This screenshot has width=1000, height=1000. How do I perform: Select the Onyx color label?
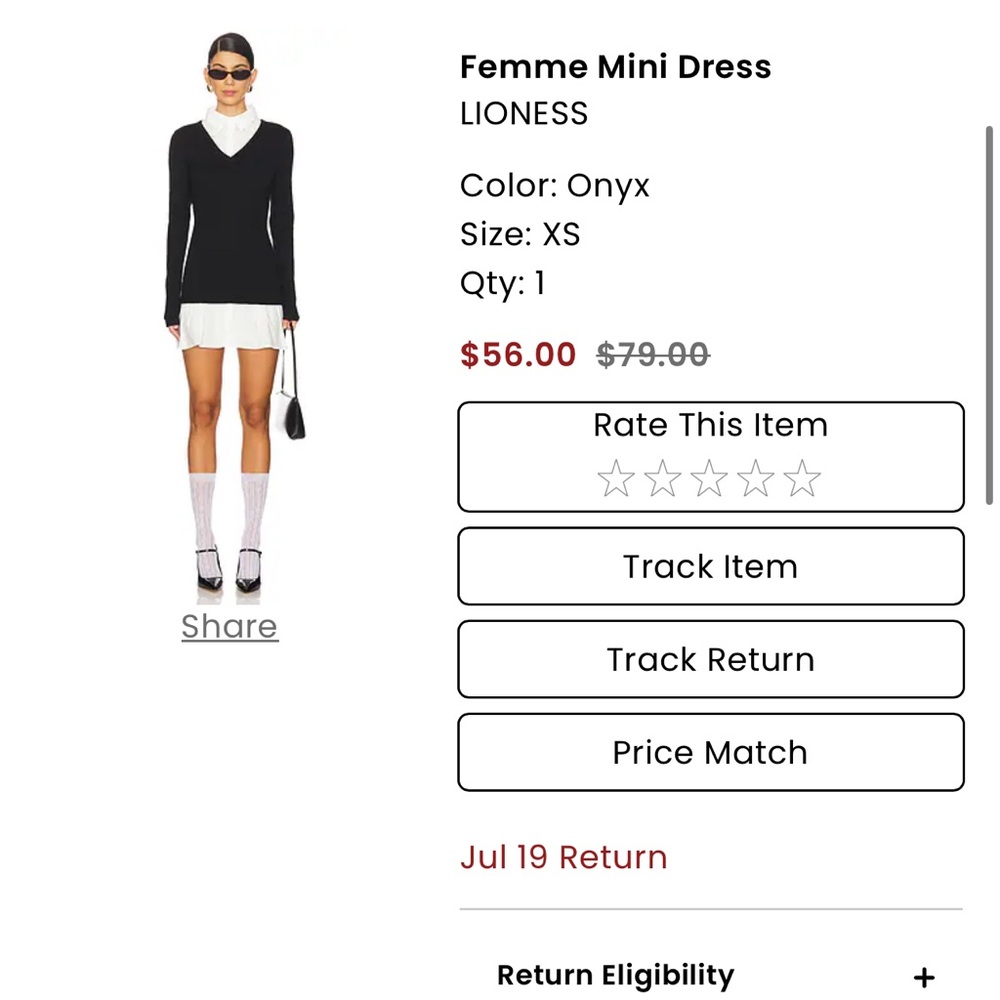click(554, 185)
